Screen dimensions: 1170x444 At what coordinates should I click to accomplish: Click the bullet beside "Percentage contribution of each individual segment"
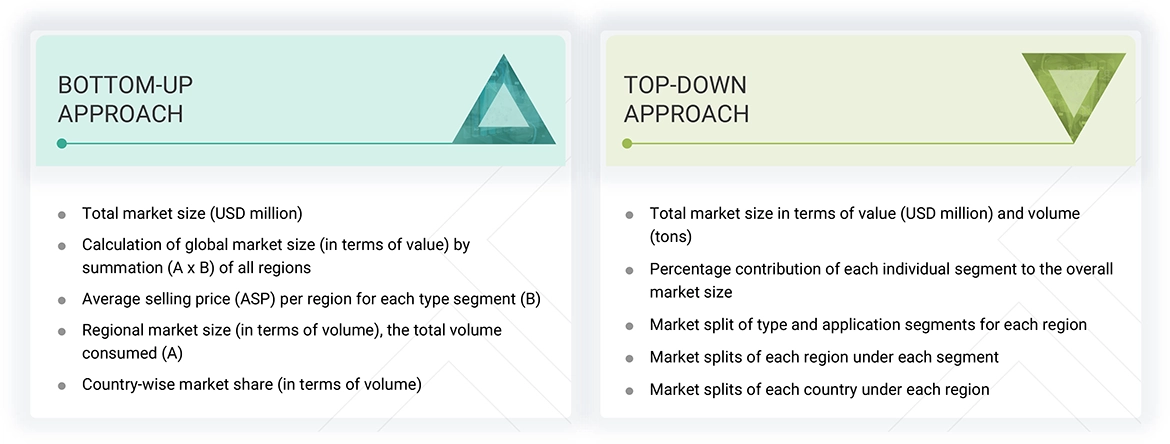(x=629, y=270)
